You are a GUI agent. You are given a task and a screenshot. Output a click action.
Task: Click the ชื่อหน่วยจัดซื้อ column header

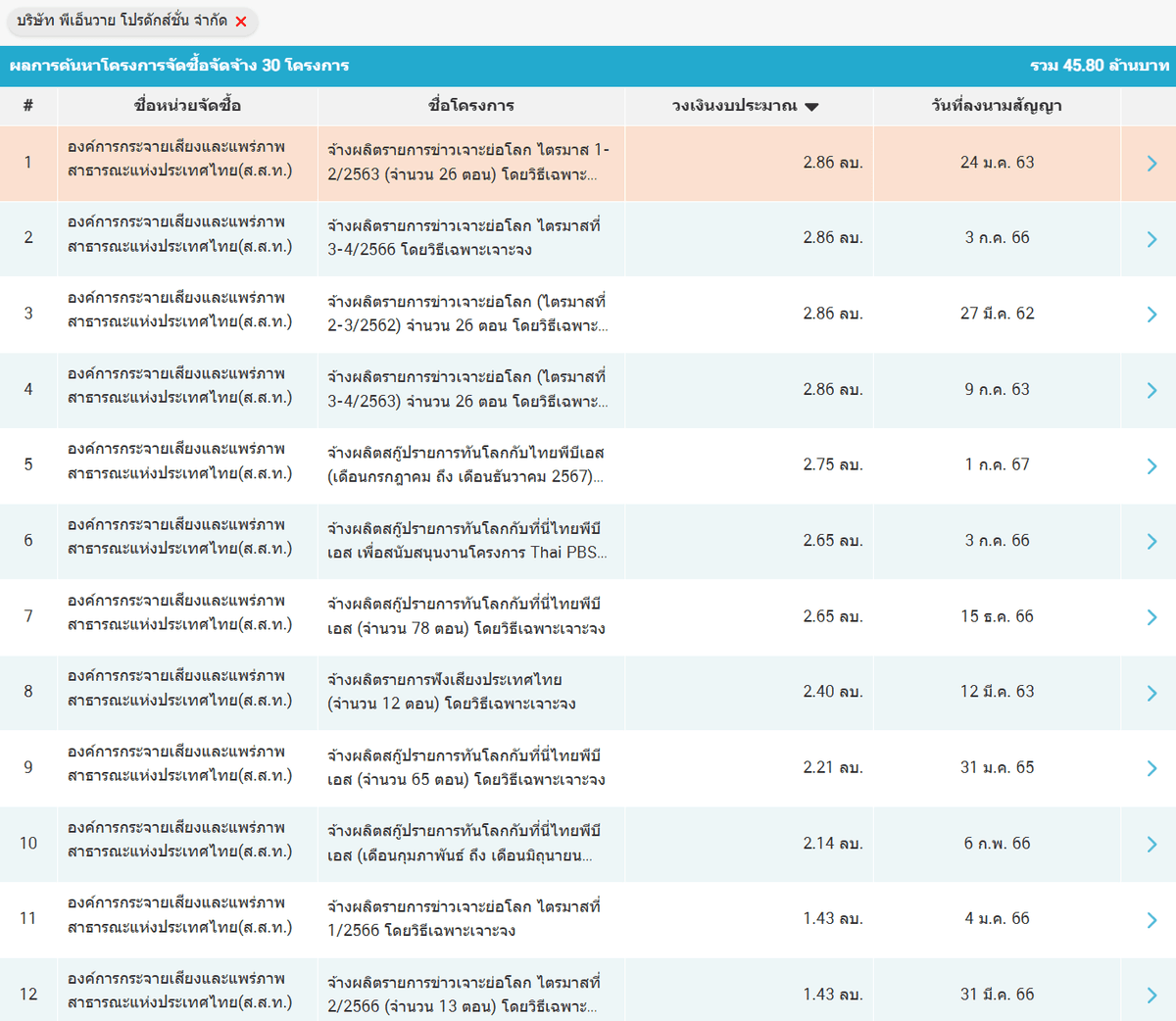[187, 106]
